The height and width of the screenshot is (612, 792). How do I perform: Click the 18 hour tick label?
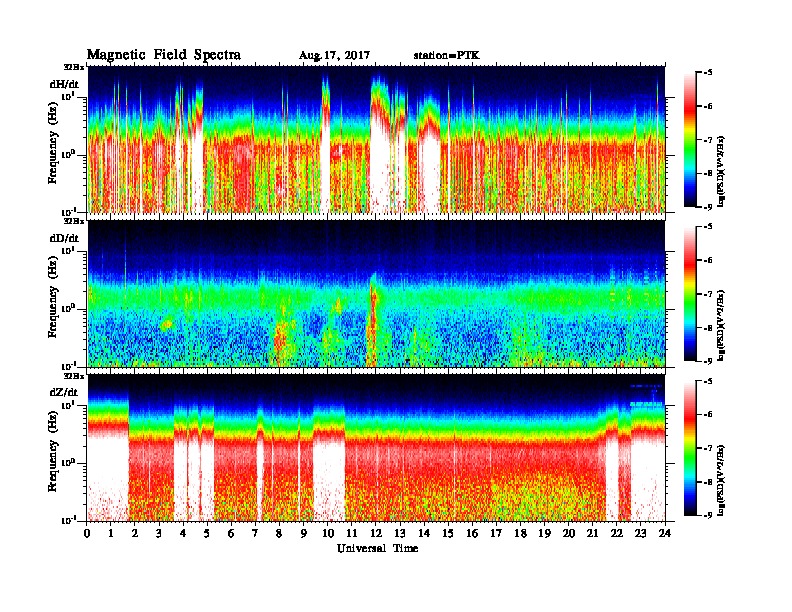[520, 534]
